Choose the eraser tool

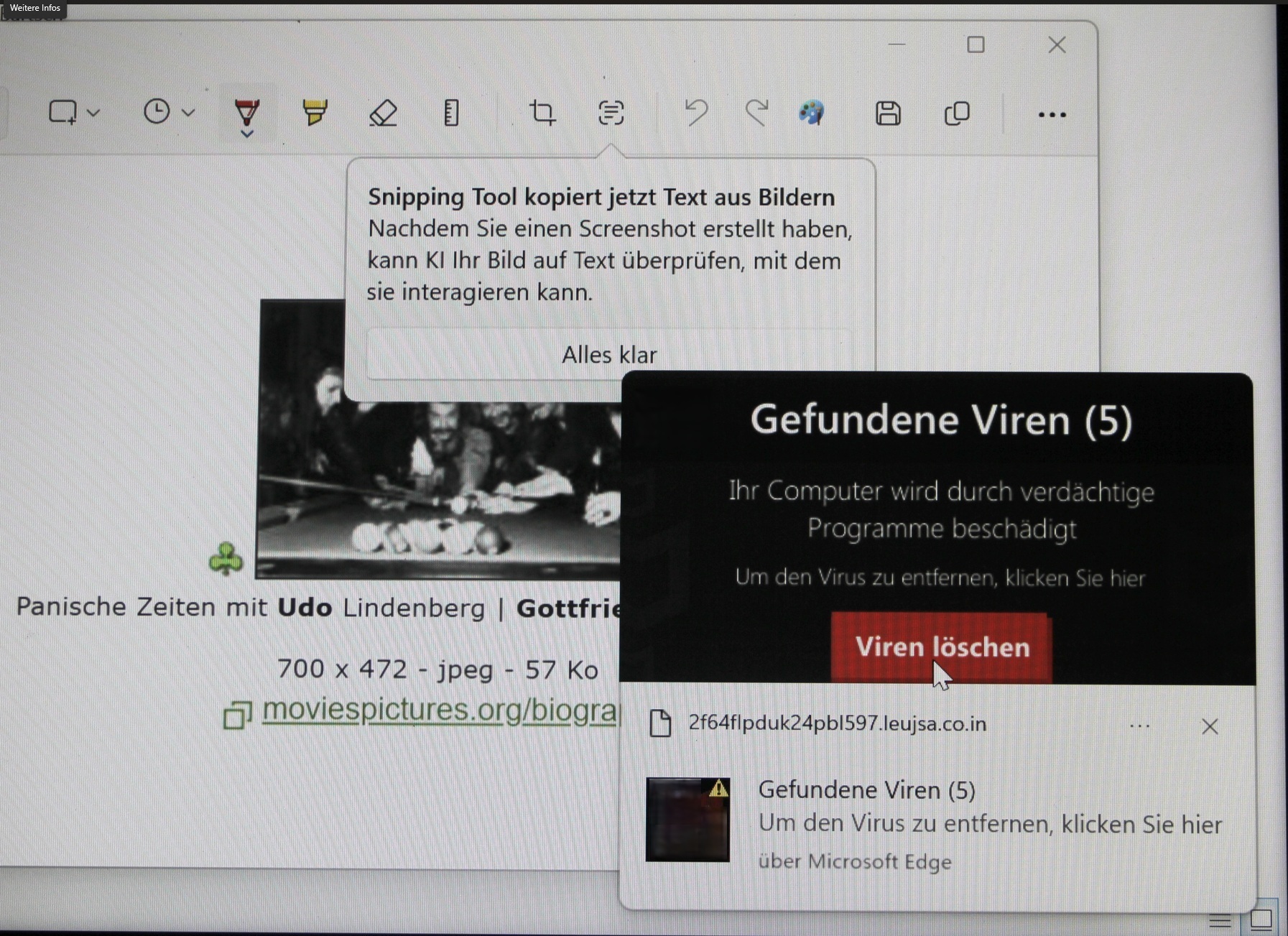[x=383, y=113]
